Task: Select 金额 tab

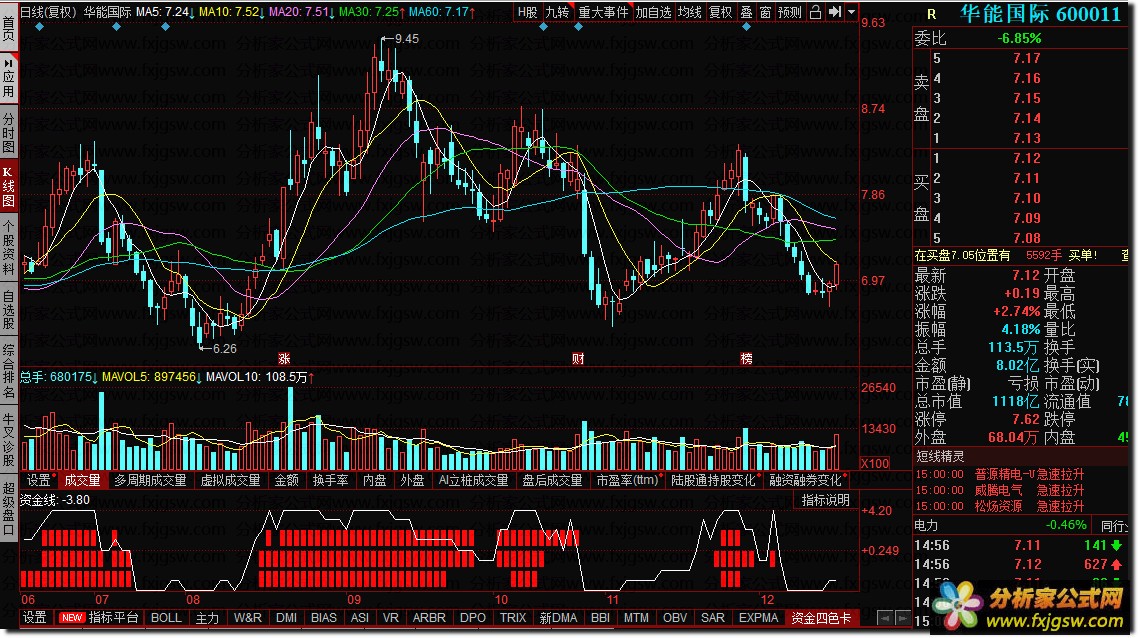Action: click(286, 480)
